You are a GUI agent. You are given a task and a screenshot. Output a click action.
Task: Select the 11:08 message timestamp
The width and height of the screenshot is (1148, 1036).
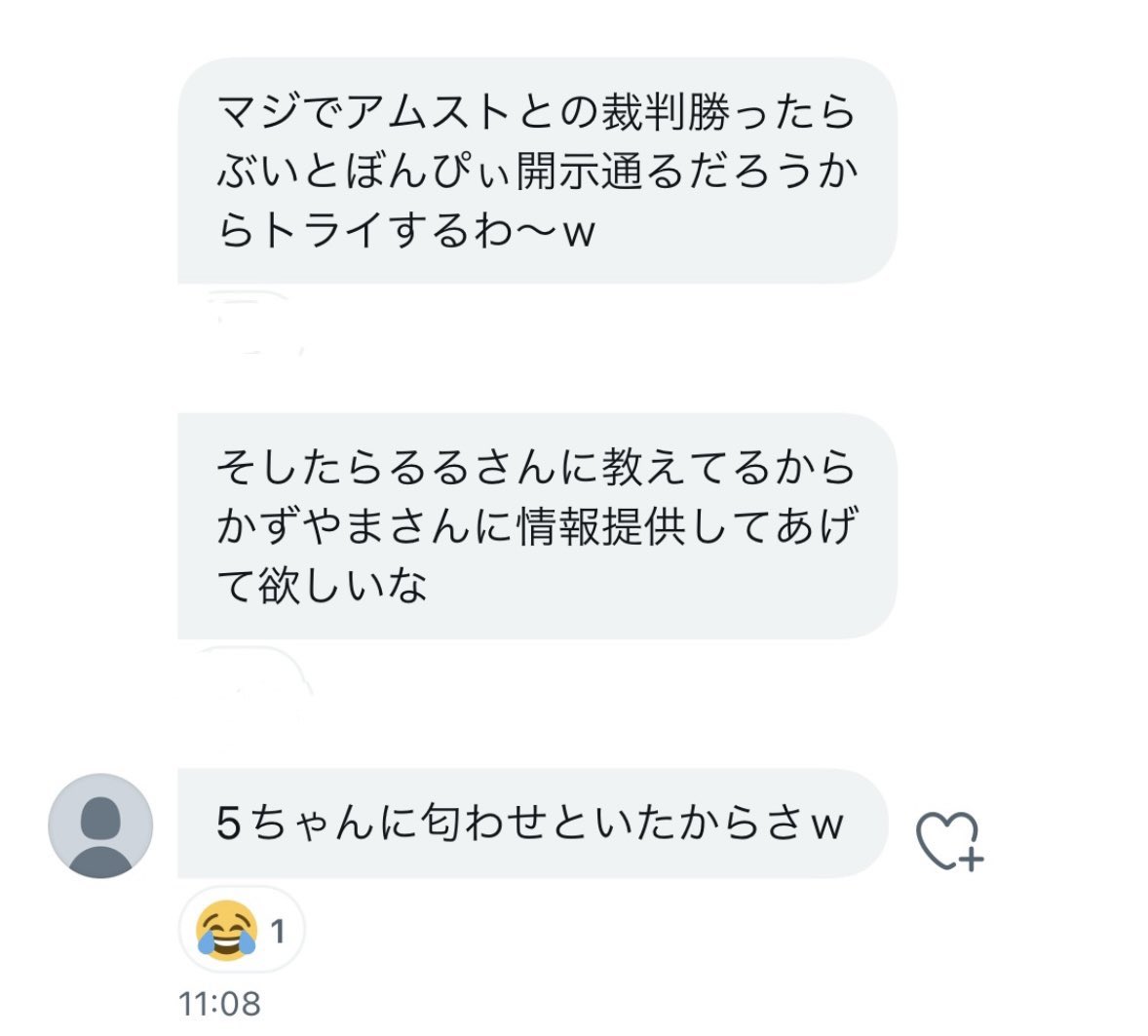click(x=219, y=1003)
